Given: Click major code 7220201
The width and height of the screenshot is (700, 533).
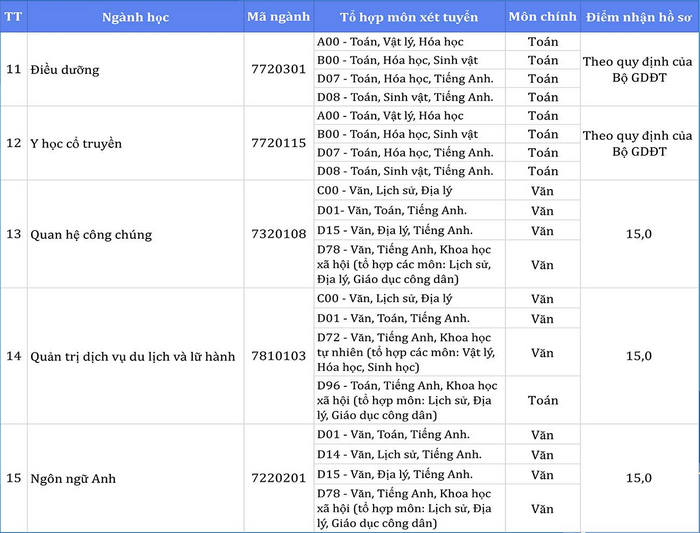Looking at the screenshot, I should pos(279,478).
